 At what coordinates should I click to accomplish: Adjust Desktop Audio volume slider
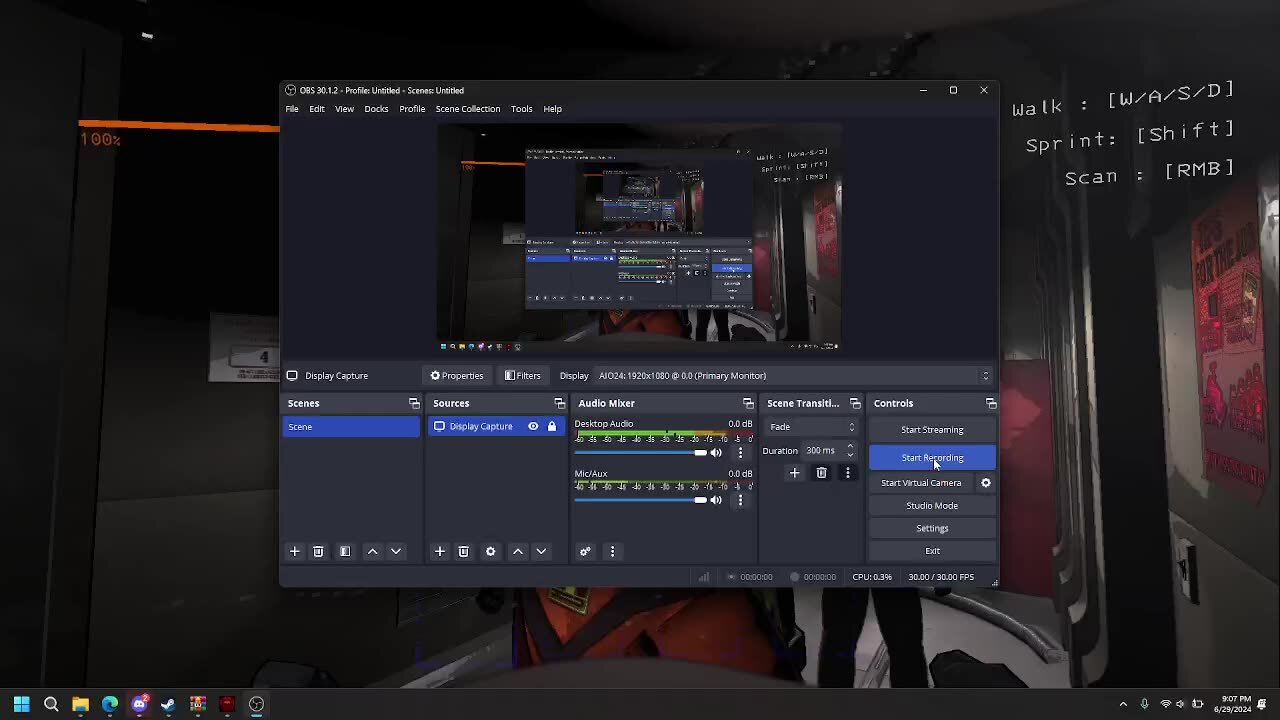(640, 453)
